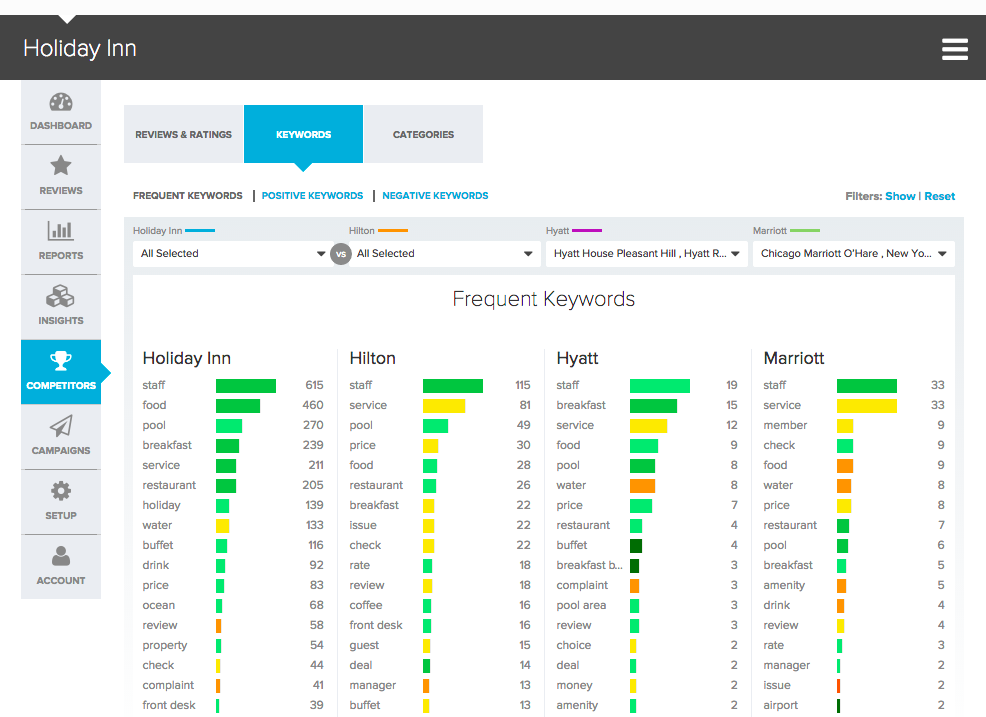Click 'amenity' keyword in Marriott list
Screen dimensions: 986x717
point(784,586)
